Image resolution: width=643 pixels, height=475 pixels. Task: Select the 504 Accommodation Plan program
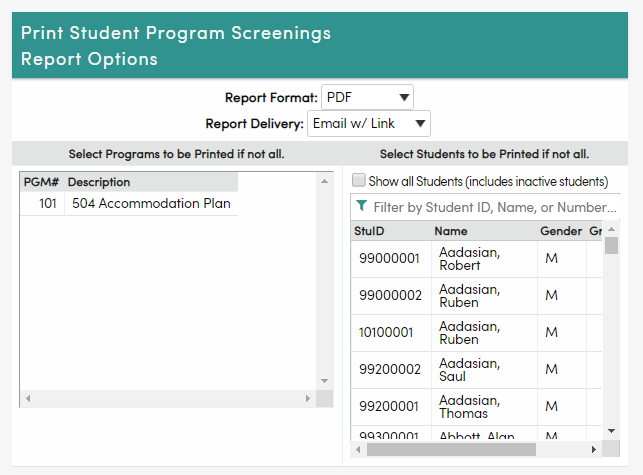coord(151,204)
